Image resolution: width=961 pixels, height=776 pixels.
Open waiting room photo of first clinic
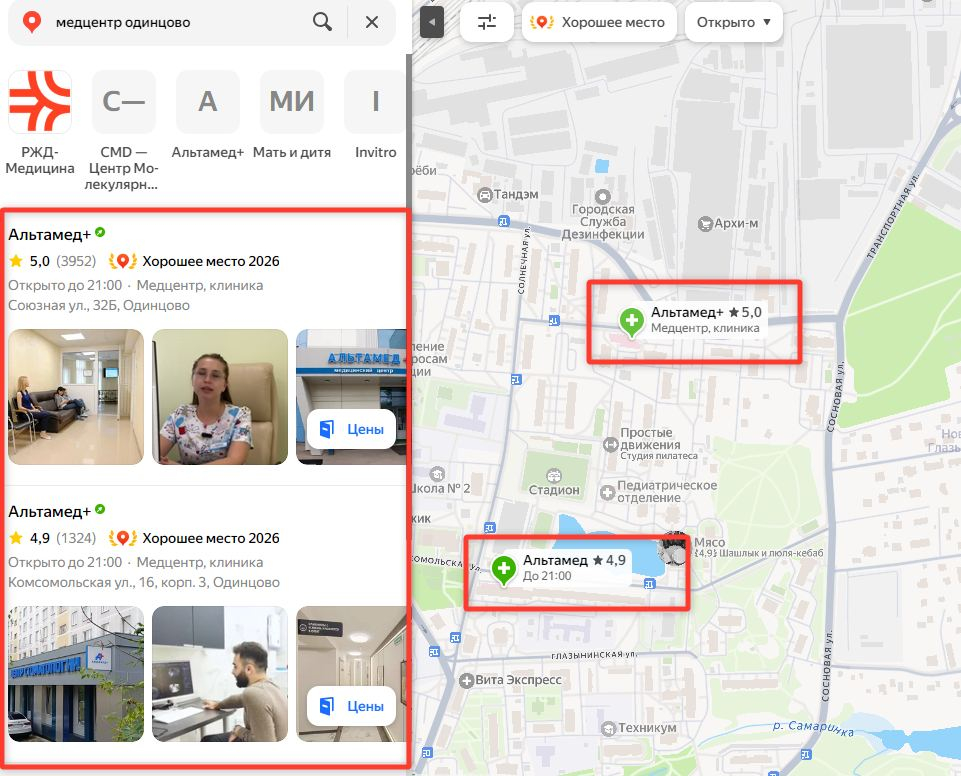tap(76, 397)
